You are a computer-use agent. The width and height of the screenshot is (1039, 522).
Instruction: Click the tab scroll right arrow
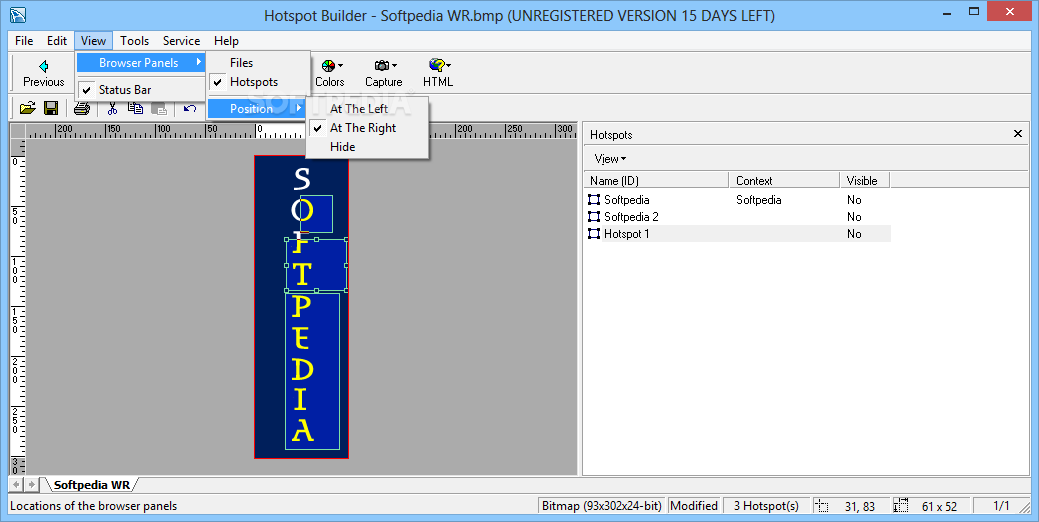tap(31, 485)
